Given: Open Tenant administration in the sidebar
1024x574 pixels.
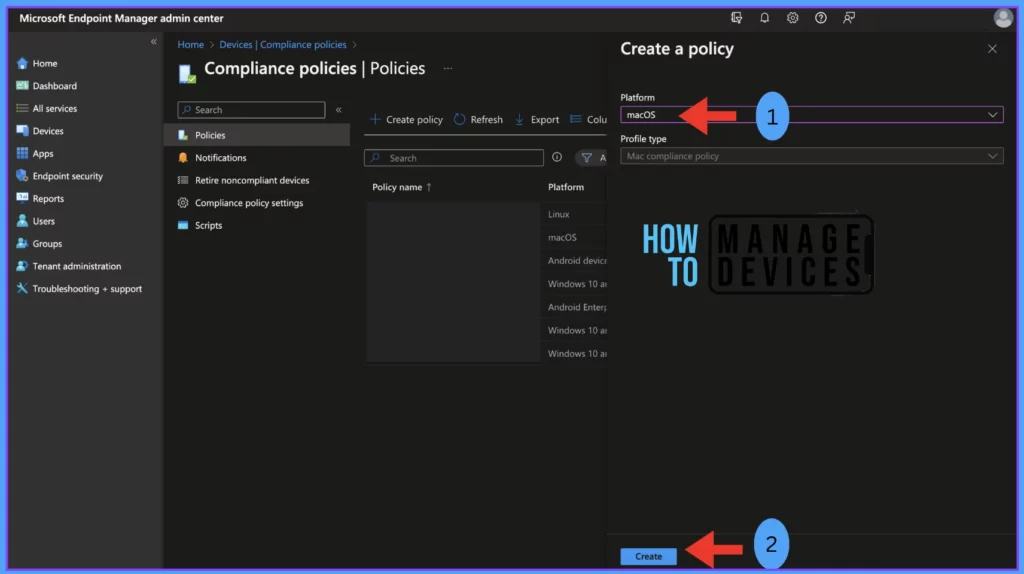Looking at the screenshot, I should pyautogui.click(x=76, y=266).
